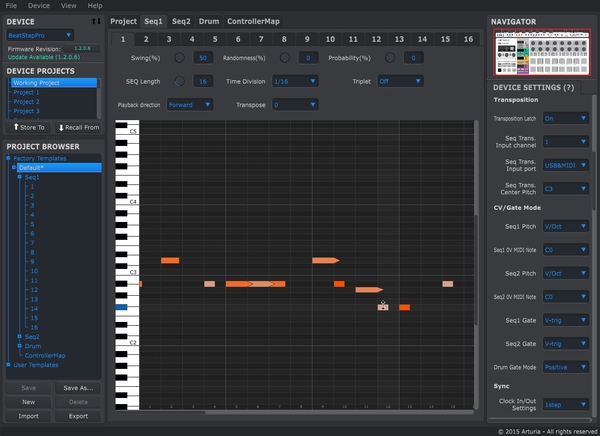Click the Export button
The image size is (600, 436).
[77, 416]
